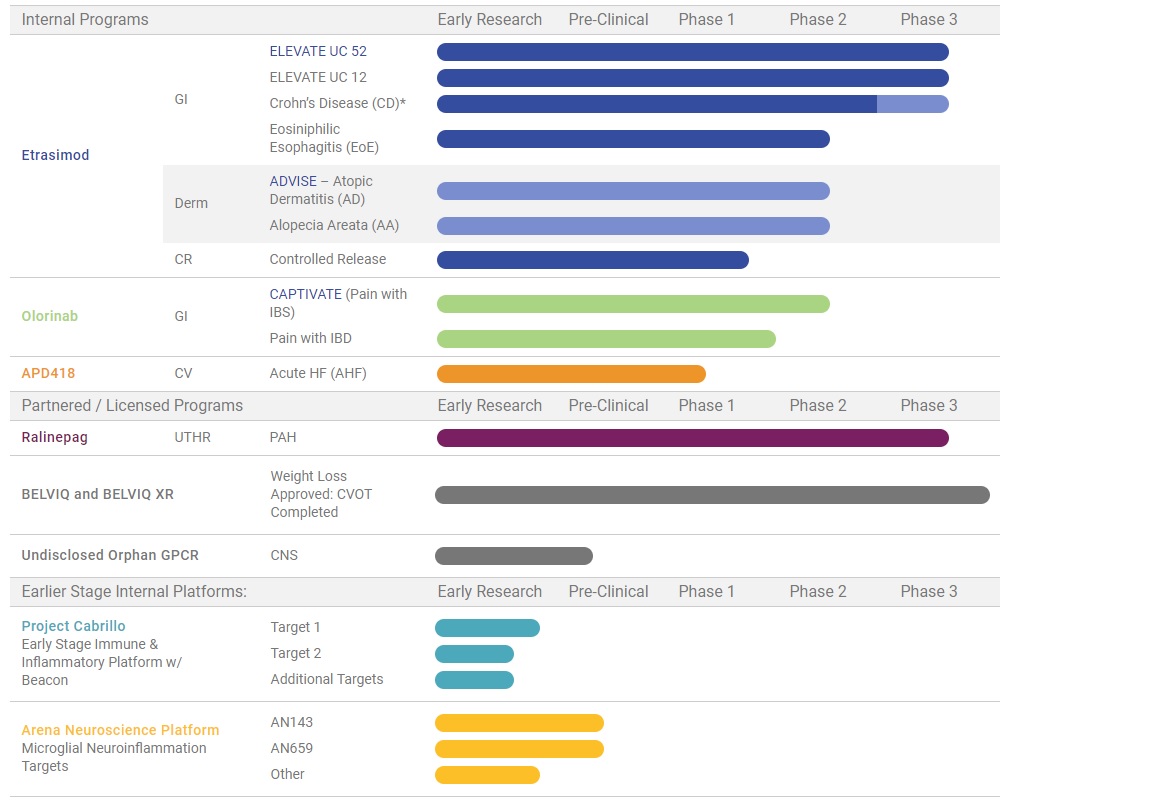The height and width of the screenshot is (807, 1152).
Task: Open the Project Cabrillo heading
Action: (x=73, y=626)
